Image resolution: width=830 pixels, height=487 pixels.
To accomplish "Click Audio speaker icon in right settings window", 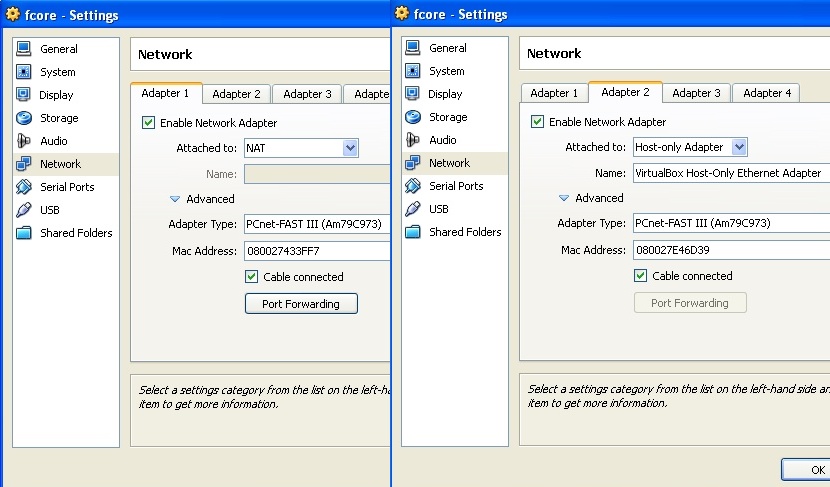I will pyautogui.click(x=413, y=140).
